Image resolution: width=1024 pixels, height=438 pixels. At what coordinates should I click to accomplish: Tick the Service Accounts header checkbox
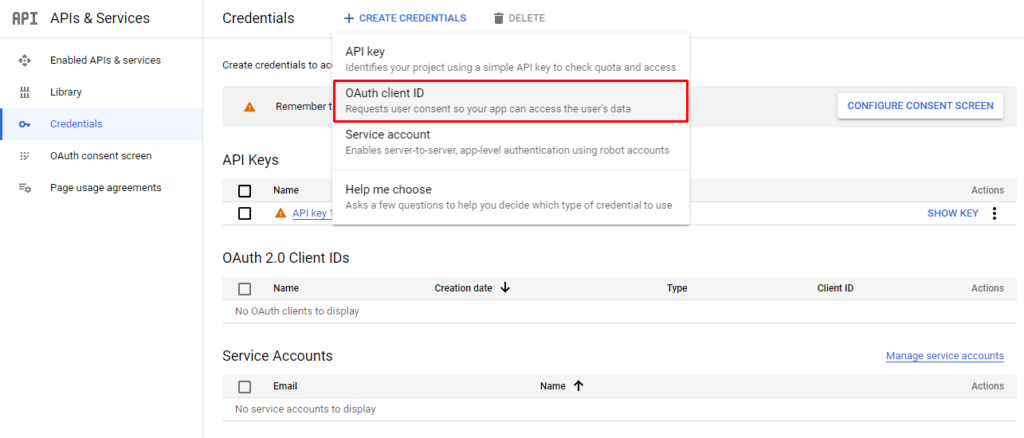pos(245,386)
